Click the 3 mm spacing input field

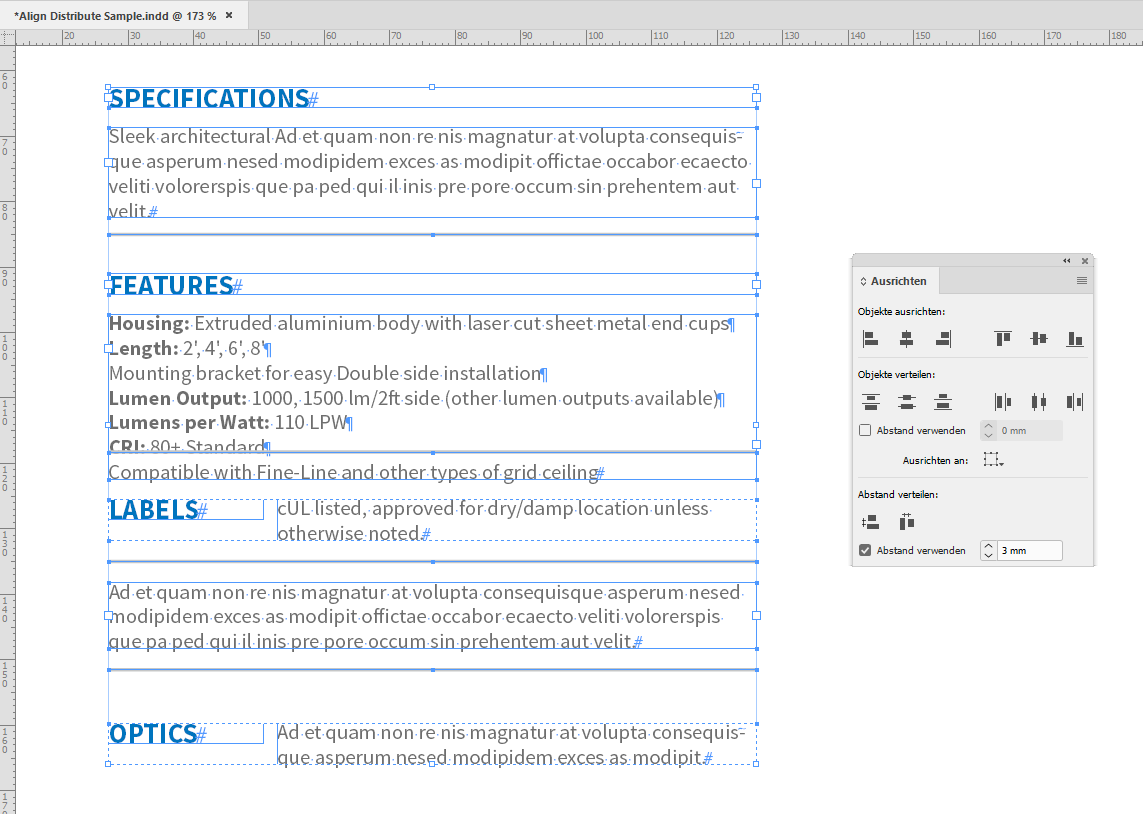1029,550
